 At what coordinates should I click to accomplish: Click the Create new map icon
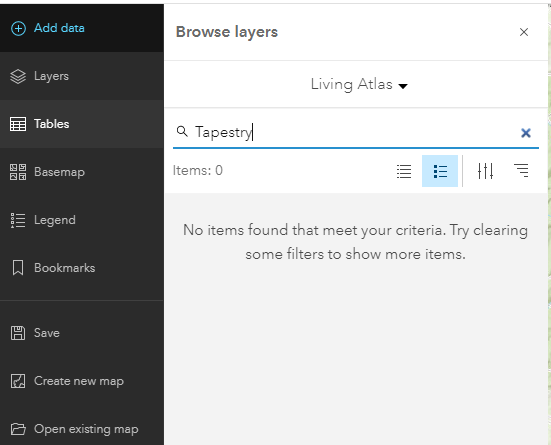(x=18, y=381)
